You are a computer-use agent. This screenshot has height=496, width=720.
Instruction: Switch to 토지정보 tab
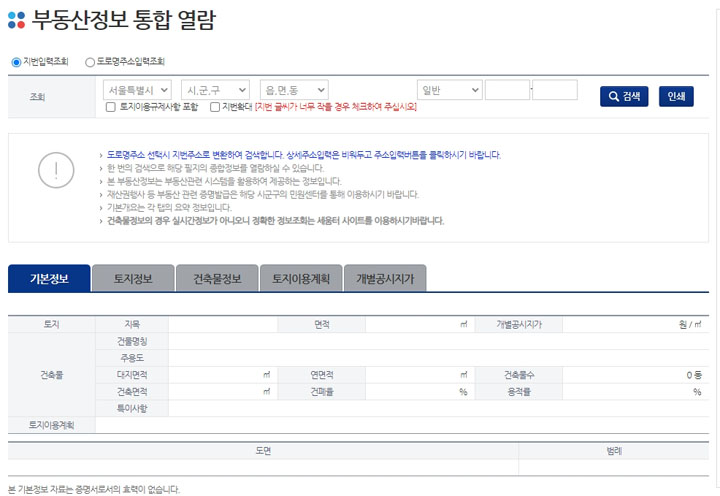click(133, 278)
